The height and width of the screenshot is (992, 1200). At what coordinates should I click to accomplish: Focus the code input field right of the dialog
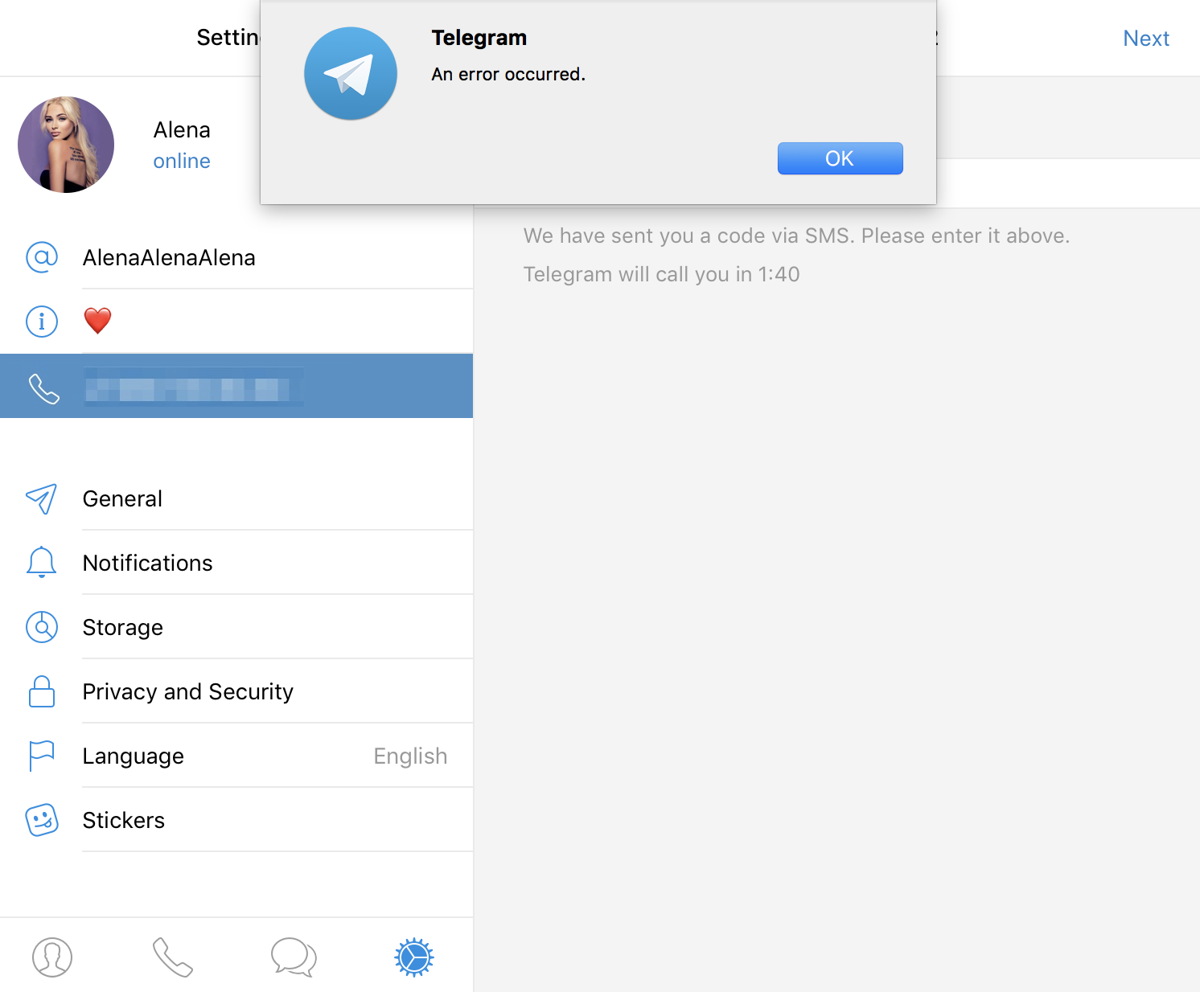[x=1068, y=183]
